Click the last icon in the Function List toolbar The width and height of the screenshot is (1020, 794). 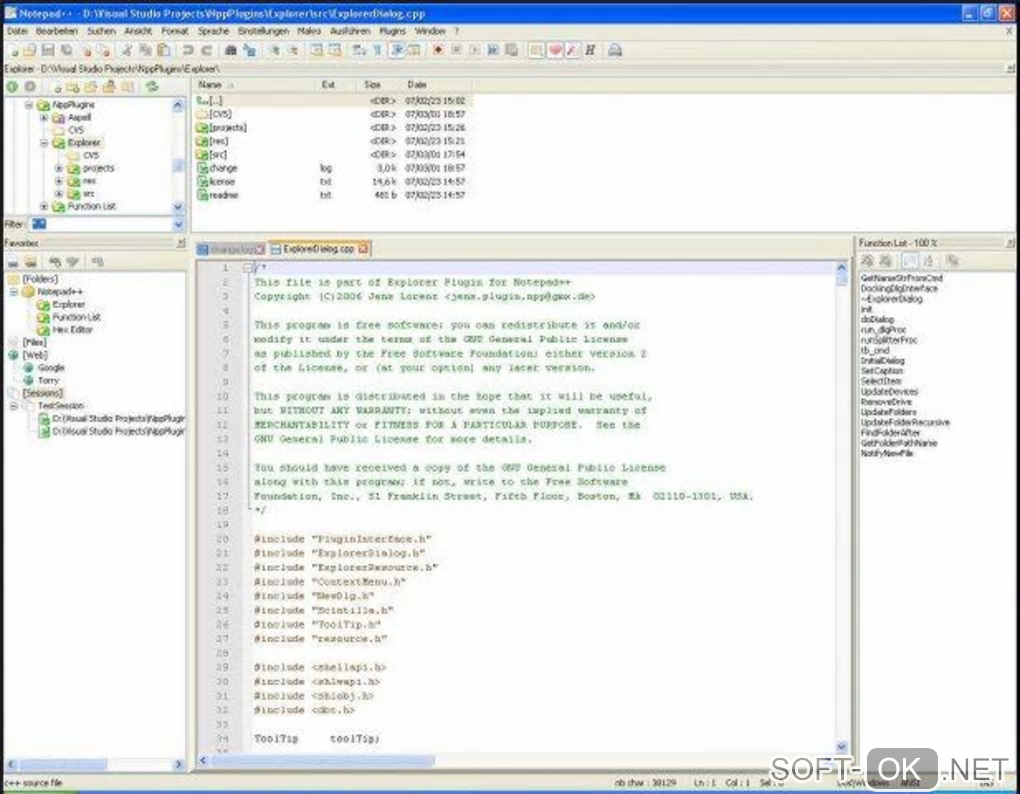pos(952,261)
